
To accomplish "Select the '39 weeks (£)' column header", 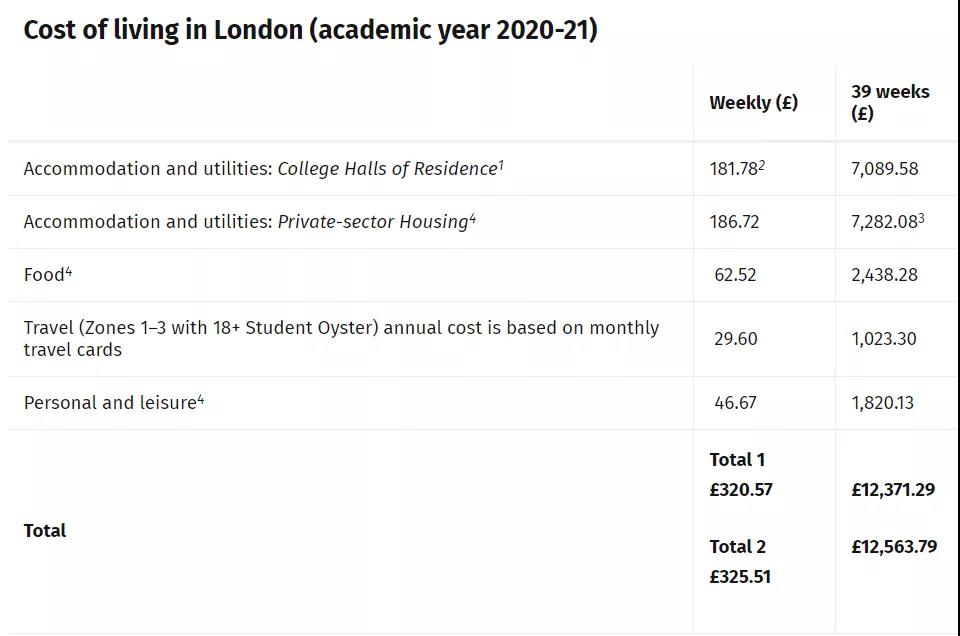I will click(x=889, y=102).
